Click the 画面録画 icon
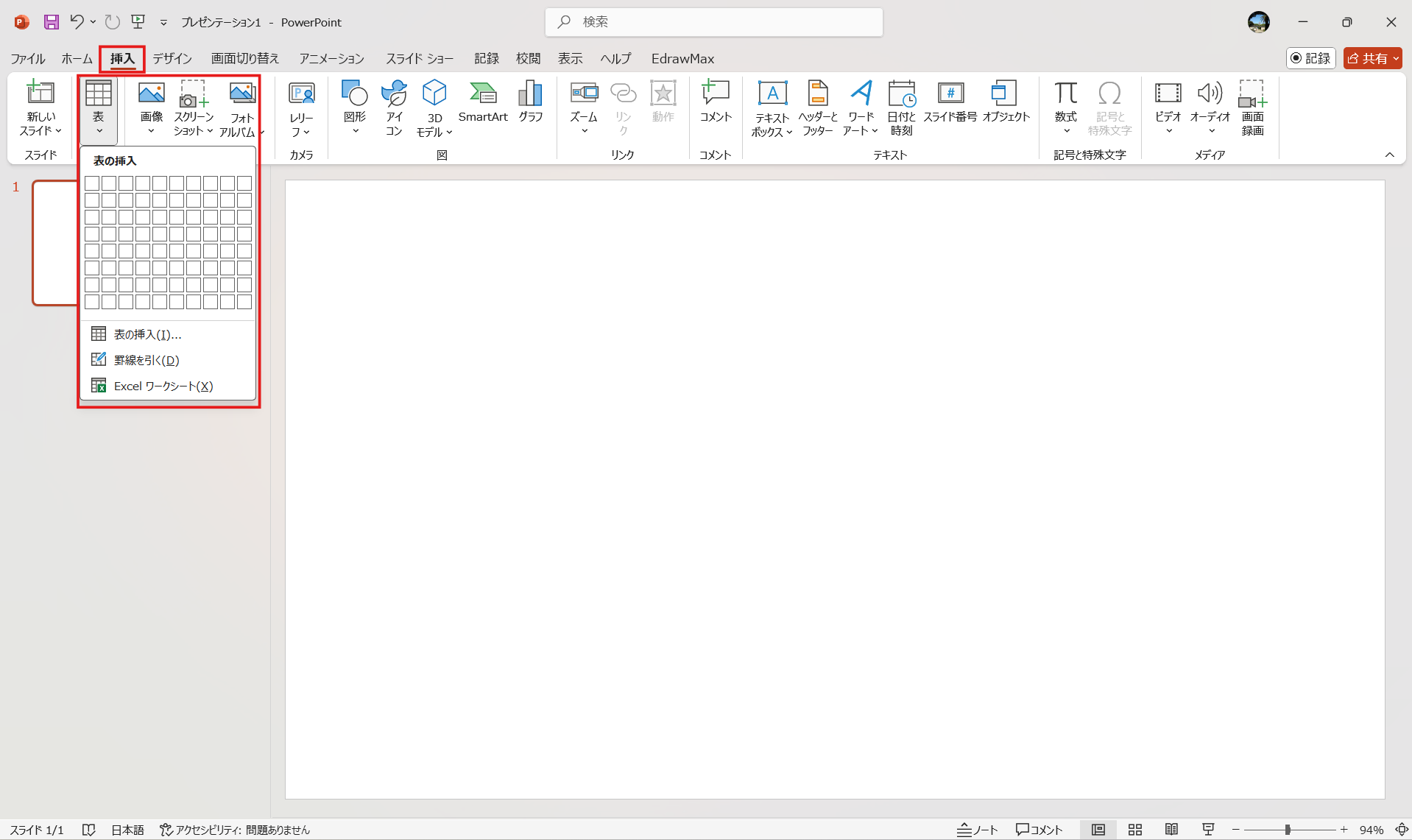The width and height of the screenshot is (1412, 840). [x=1252, y=108]
